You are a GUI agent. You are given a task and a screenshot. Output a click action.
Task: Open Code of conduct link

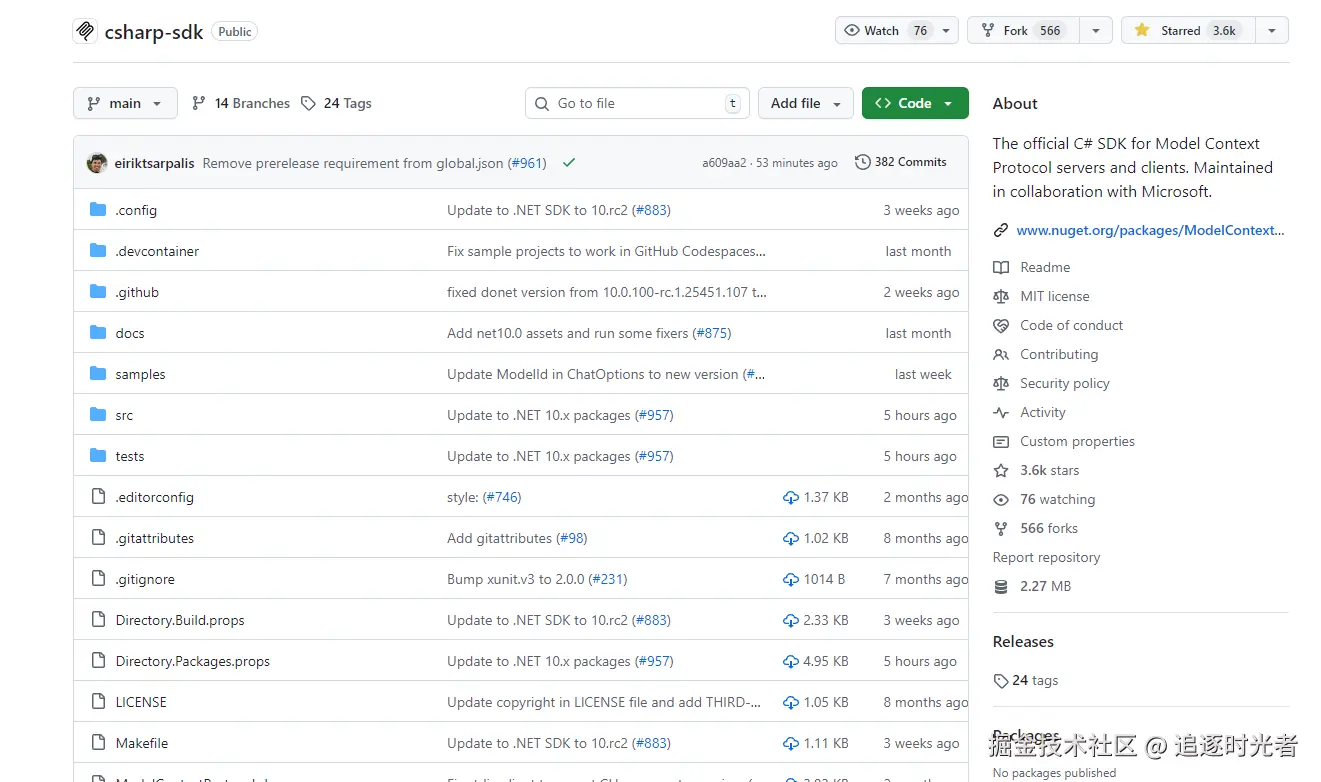(x=1072, y=325)
